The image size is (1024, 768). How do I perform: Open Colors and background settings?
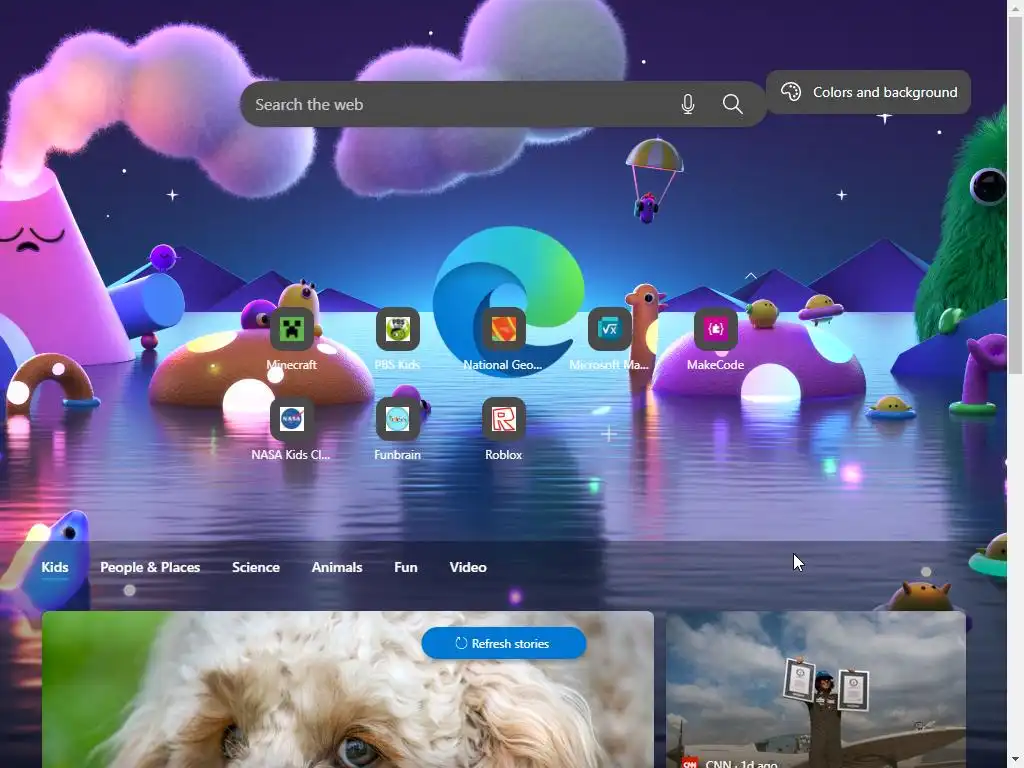point(868,92)
